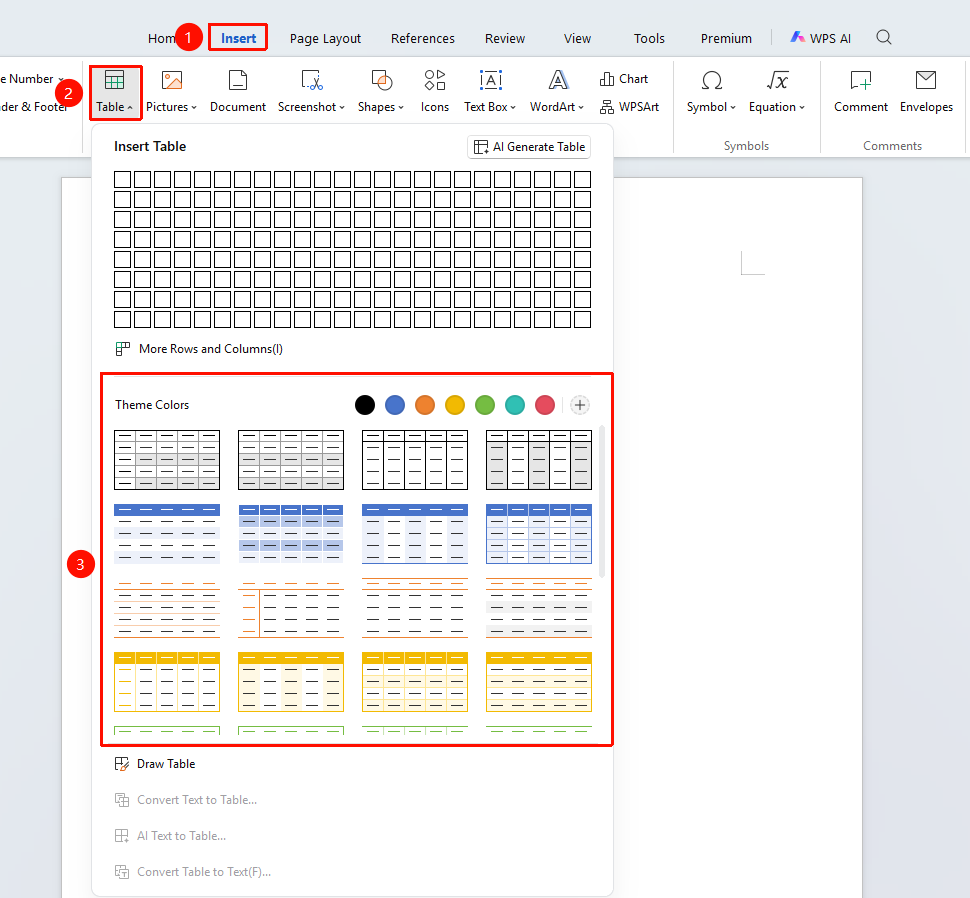
Task: Expand the WordArt dropdown arrow
Action: [x=581, y=108]
